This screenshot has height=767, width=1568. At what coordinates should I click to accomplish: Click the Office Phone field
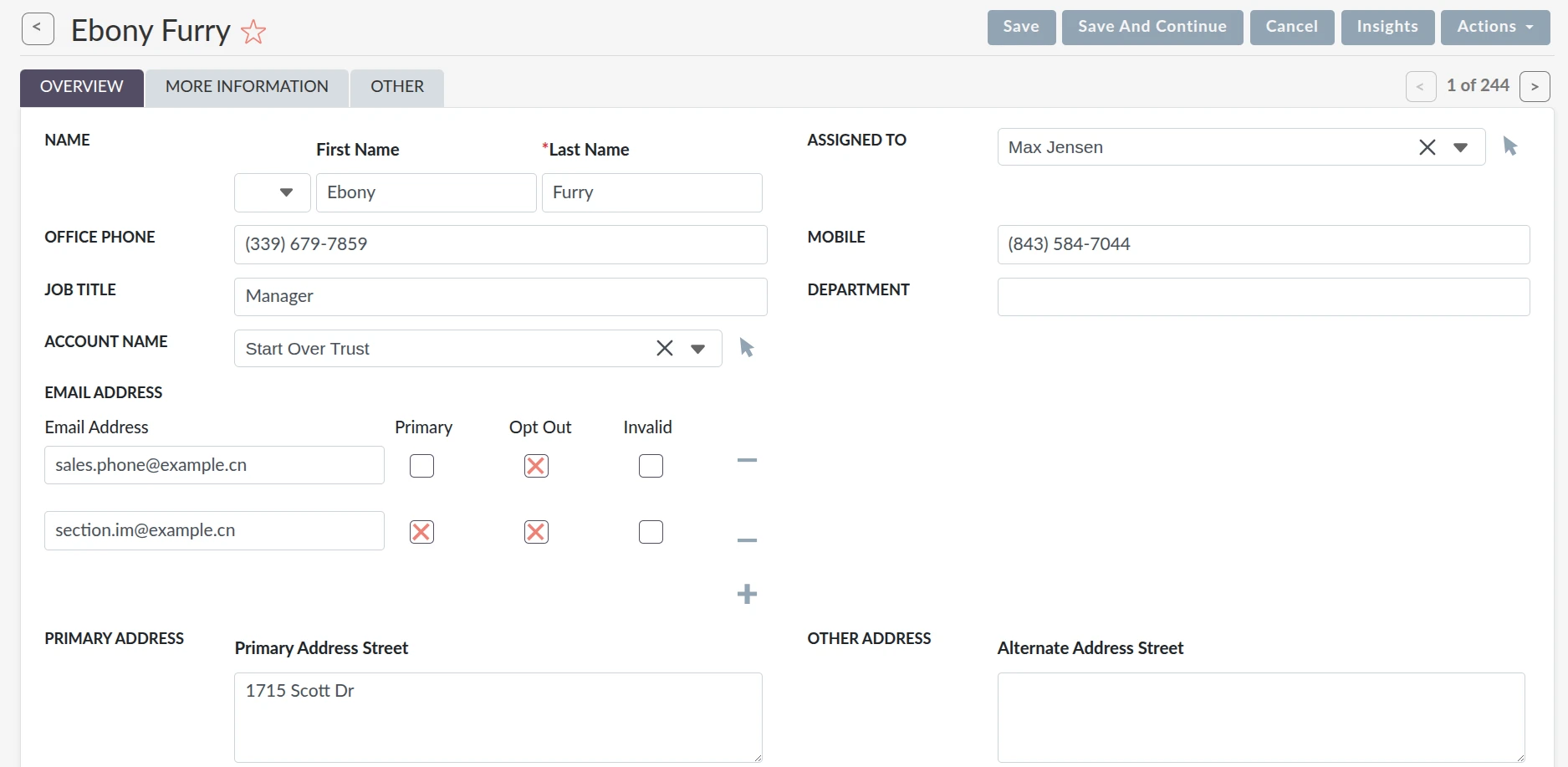coord(500,244)
